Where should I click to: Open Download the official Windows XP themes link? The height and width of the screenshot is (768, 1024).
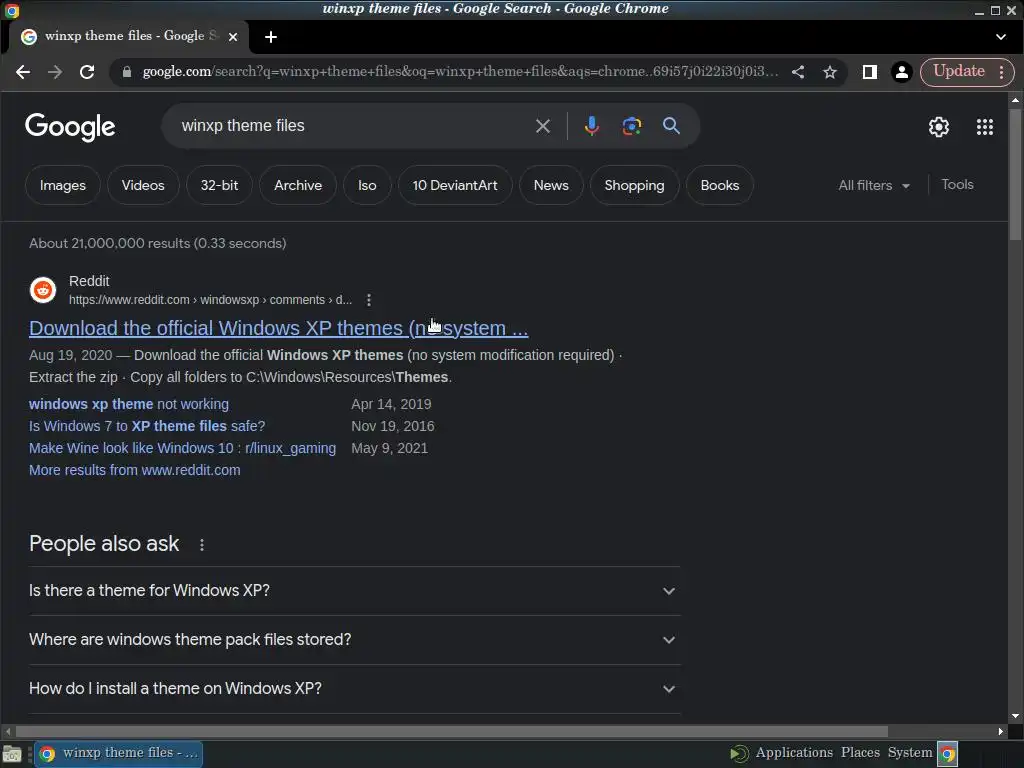[279, 328]
